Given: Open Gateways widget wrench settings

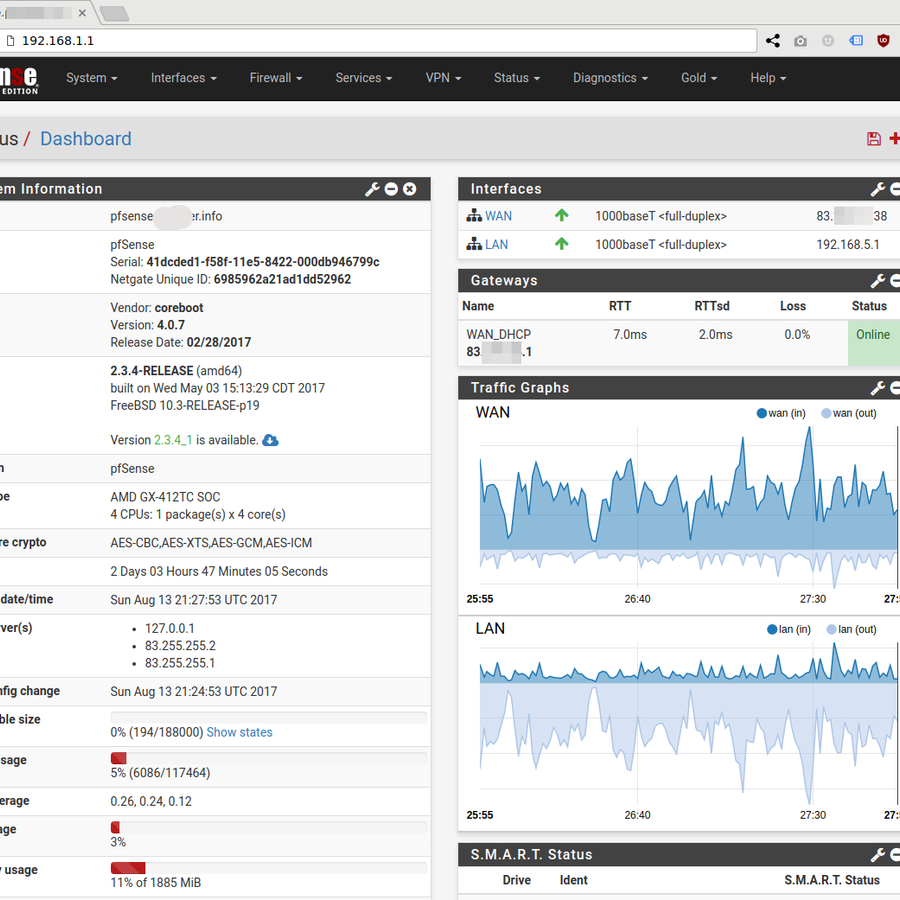Looking at the screenshot, I should (x=878, y=281).
